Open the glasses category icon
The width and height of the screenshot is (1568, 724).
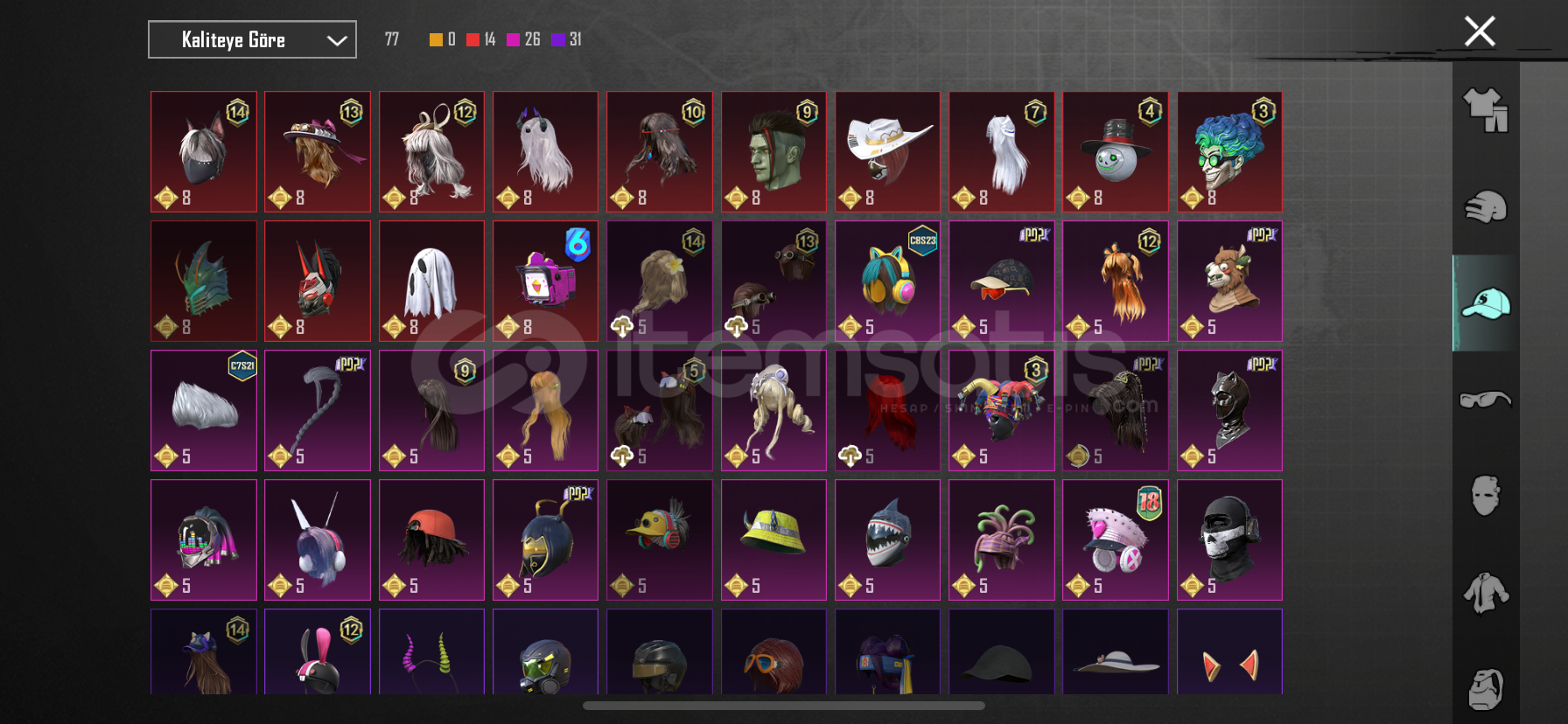[x=1486, y=400]
